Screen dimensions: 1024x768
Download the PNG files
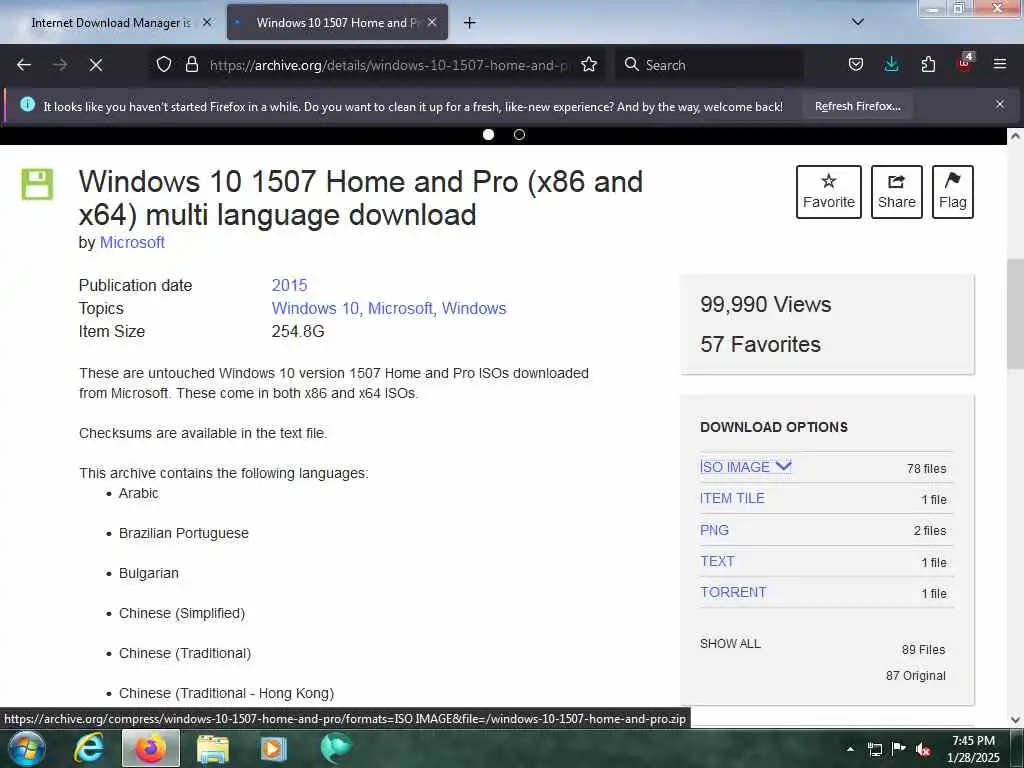[x=714, y=530]
